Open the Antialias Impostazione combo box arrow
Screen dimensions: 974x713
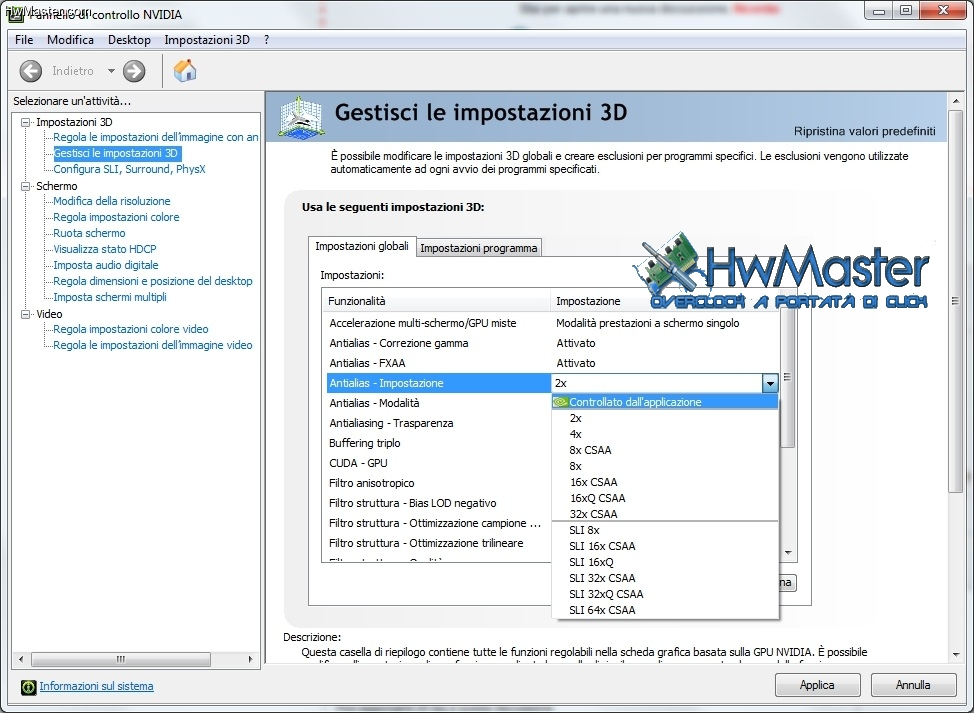click(770, 383)
